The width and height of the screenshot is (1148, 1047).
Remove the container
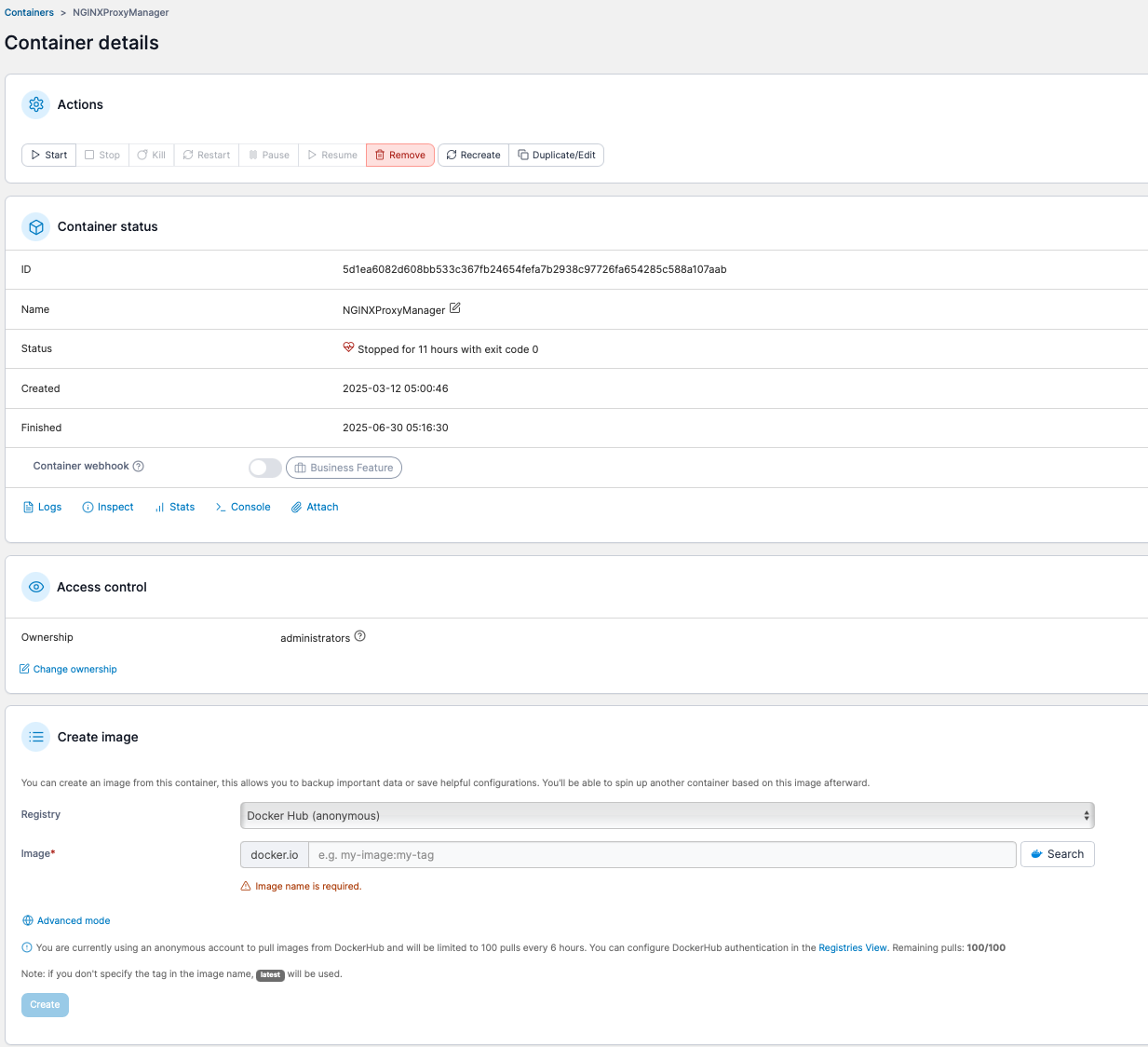400,155
